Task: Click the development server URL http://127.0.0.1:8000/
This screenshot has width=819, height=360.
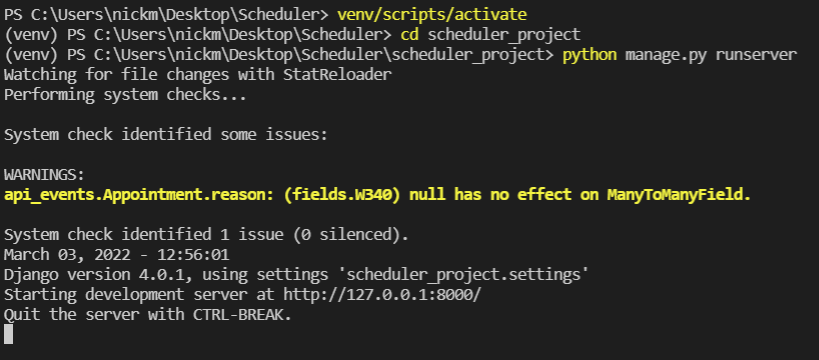Action: (x=382, y=295)
